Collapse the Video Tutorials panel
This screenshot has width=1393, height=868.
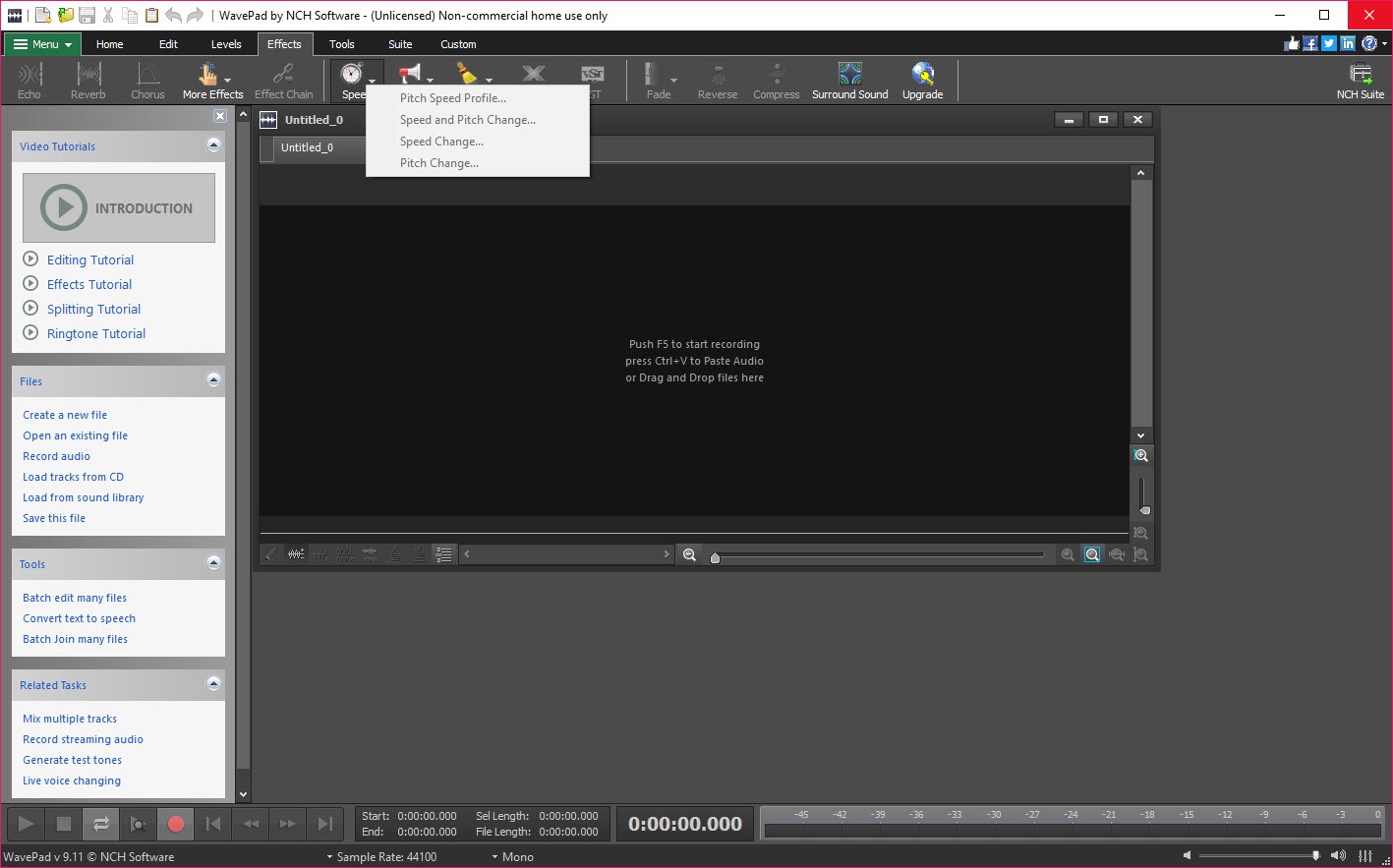213,145
